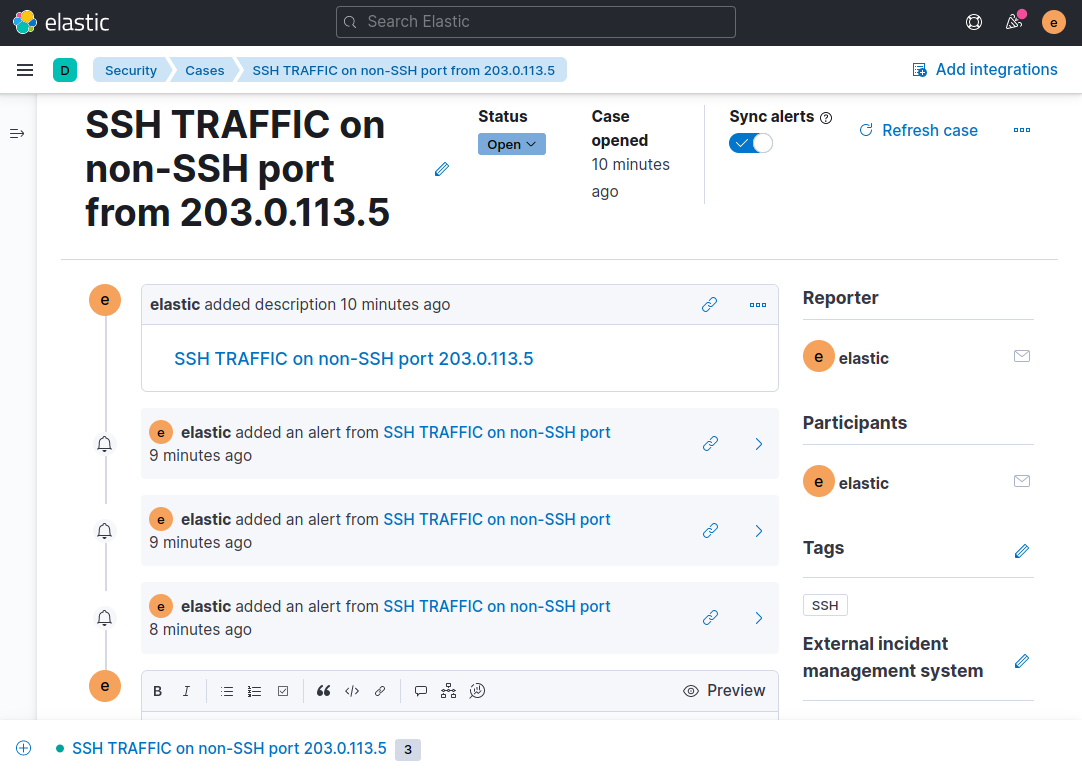Insert timeline via the network icon

coord(449,691)
